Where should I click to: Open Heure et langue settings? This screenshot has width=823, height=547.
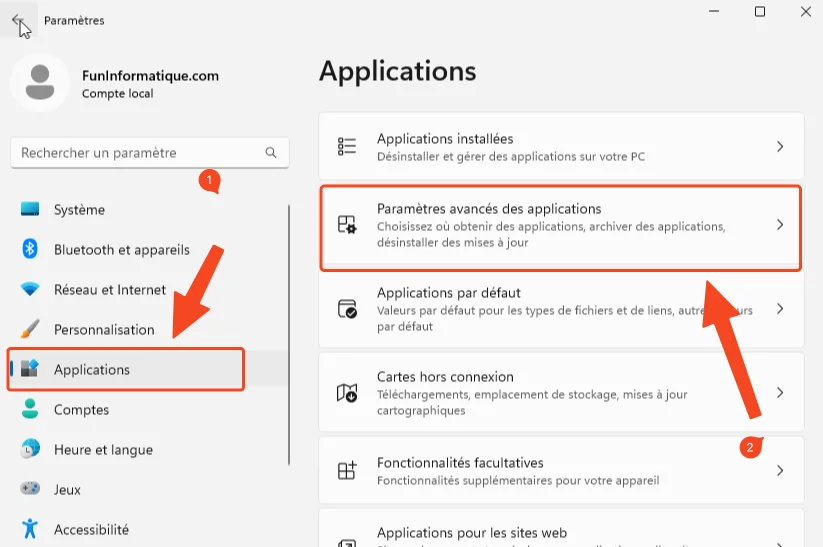[x=148, y=449]
